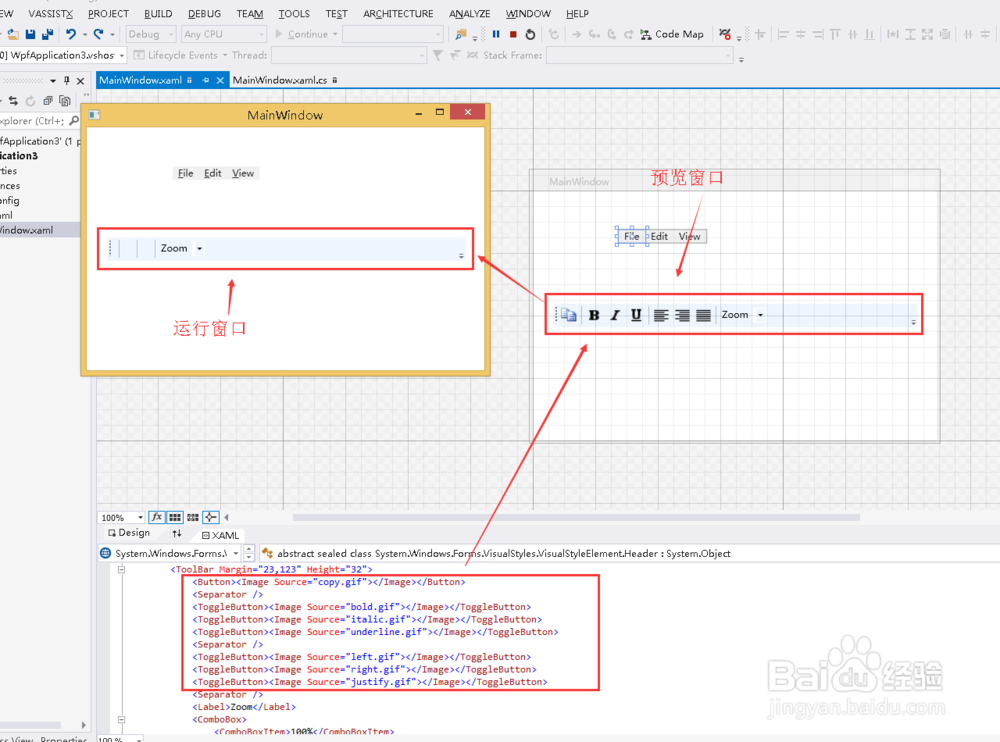
Task: Click Continue to resume debugging
Action: [x=306, y=34]
